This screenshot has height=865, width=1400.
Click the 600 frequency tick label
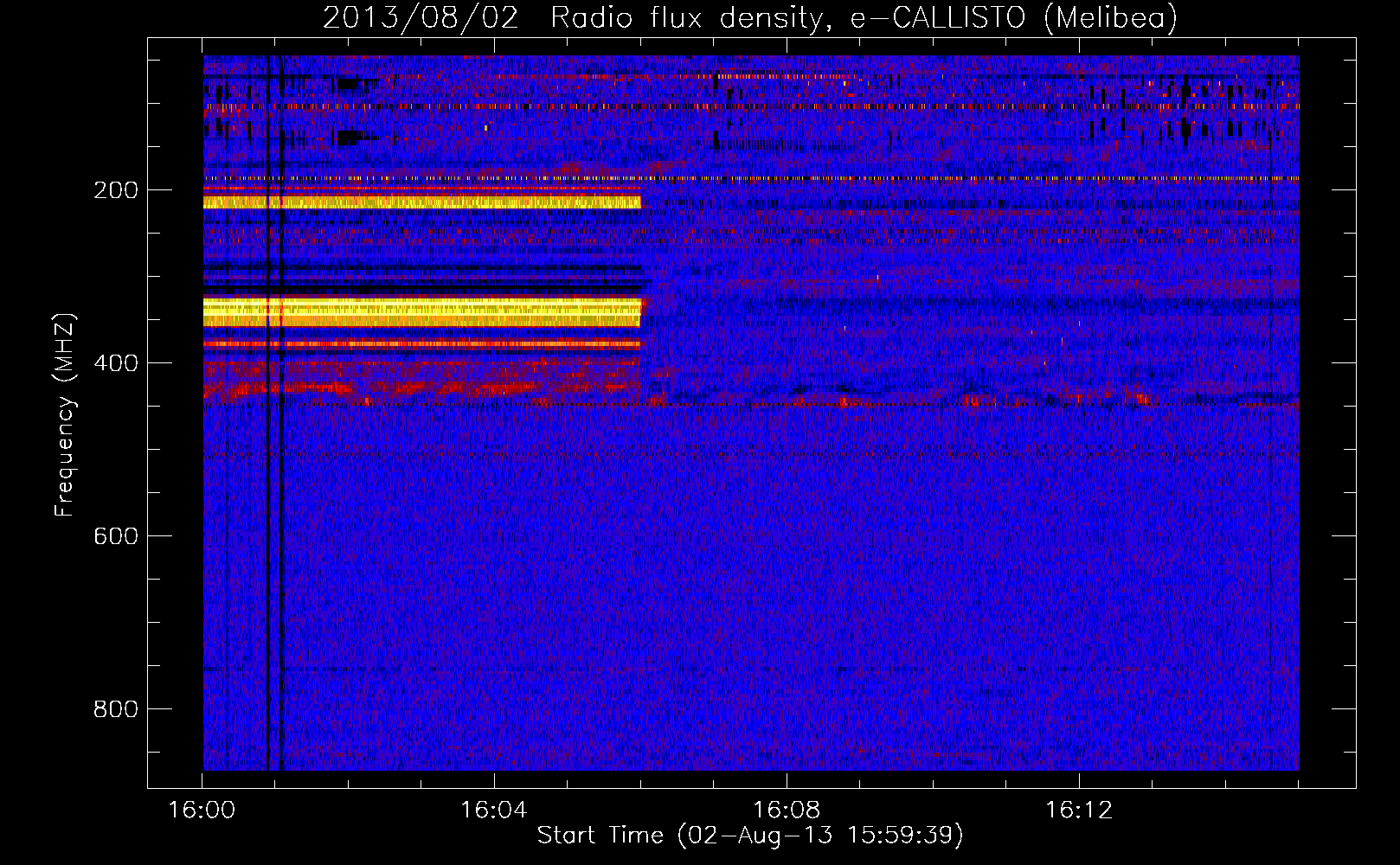(x=116, y=536)
